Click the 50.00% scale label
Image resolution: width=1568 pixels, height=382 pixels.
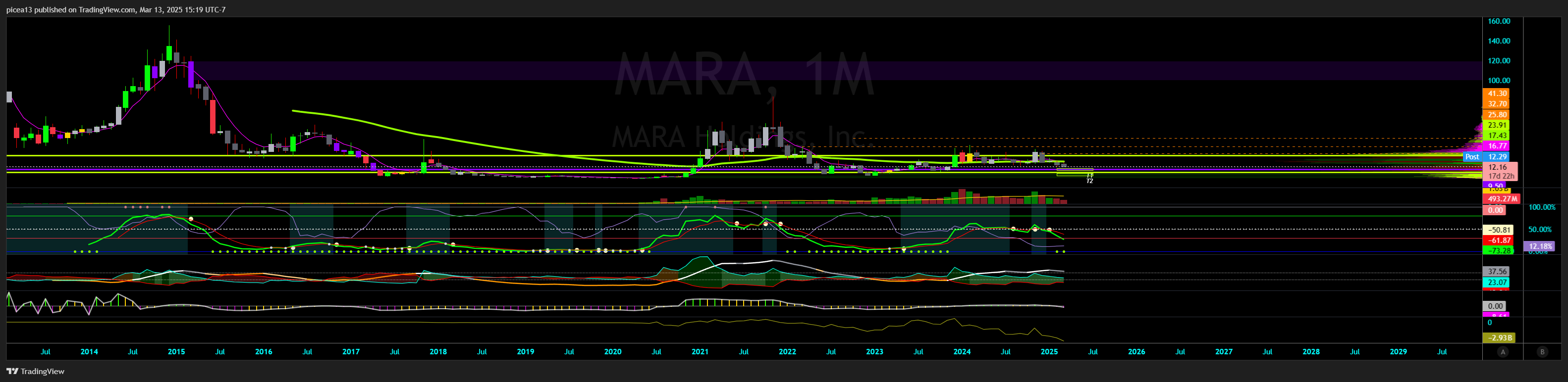pyautogui.click(x=1541, y=229)
